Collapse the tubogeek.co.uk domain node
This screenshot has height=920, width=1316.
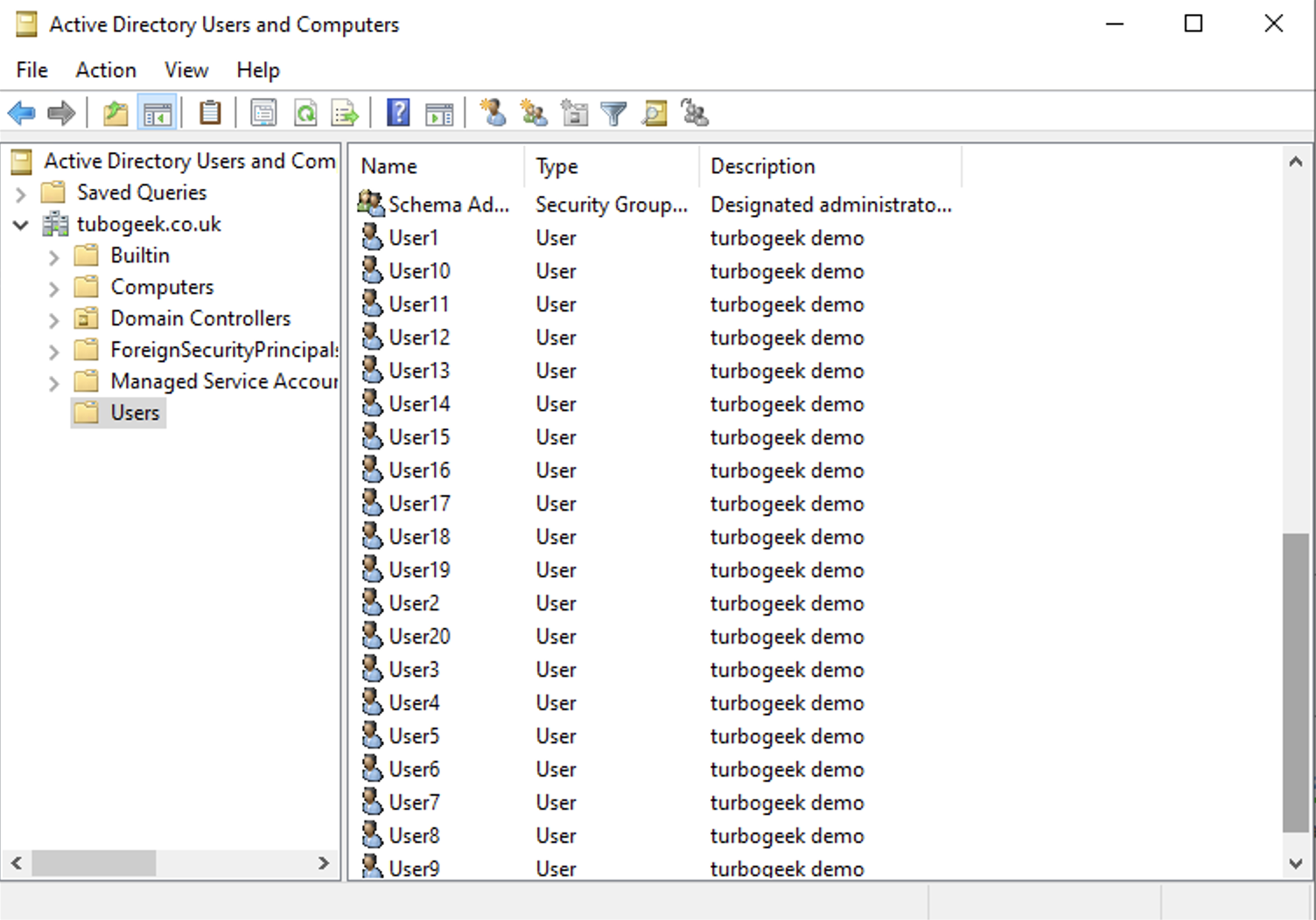point(19,224)
